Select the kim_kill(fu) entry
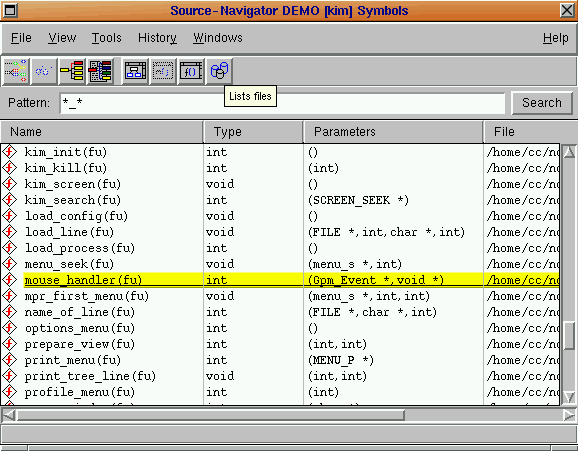 click(x=66, y=168)
